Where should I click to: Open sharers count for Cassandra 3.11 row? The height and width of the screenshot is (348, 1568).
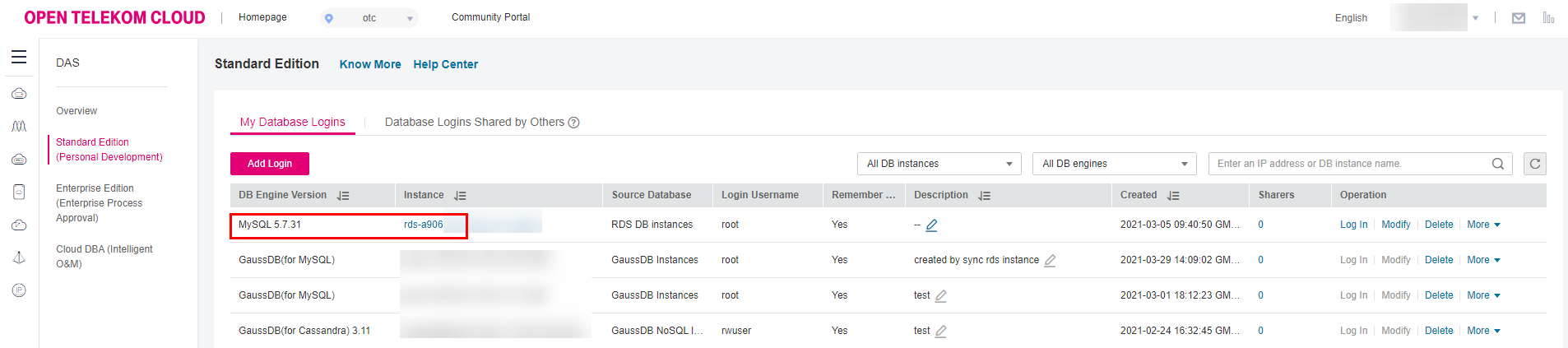click(1260, 331)
